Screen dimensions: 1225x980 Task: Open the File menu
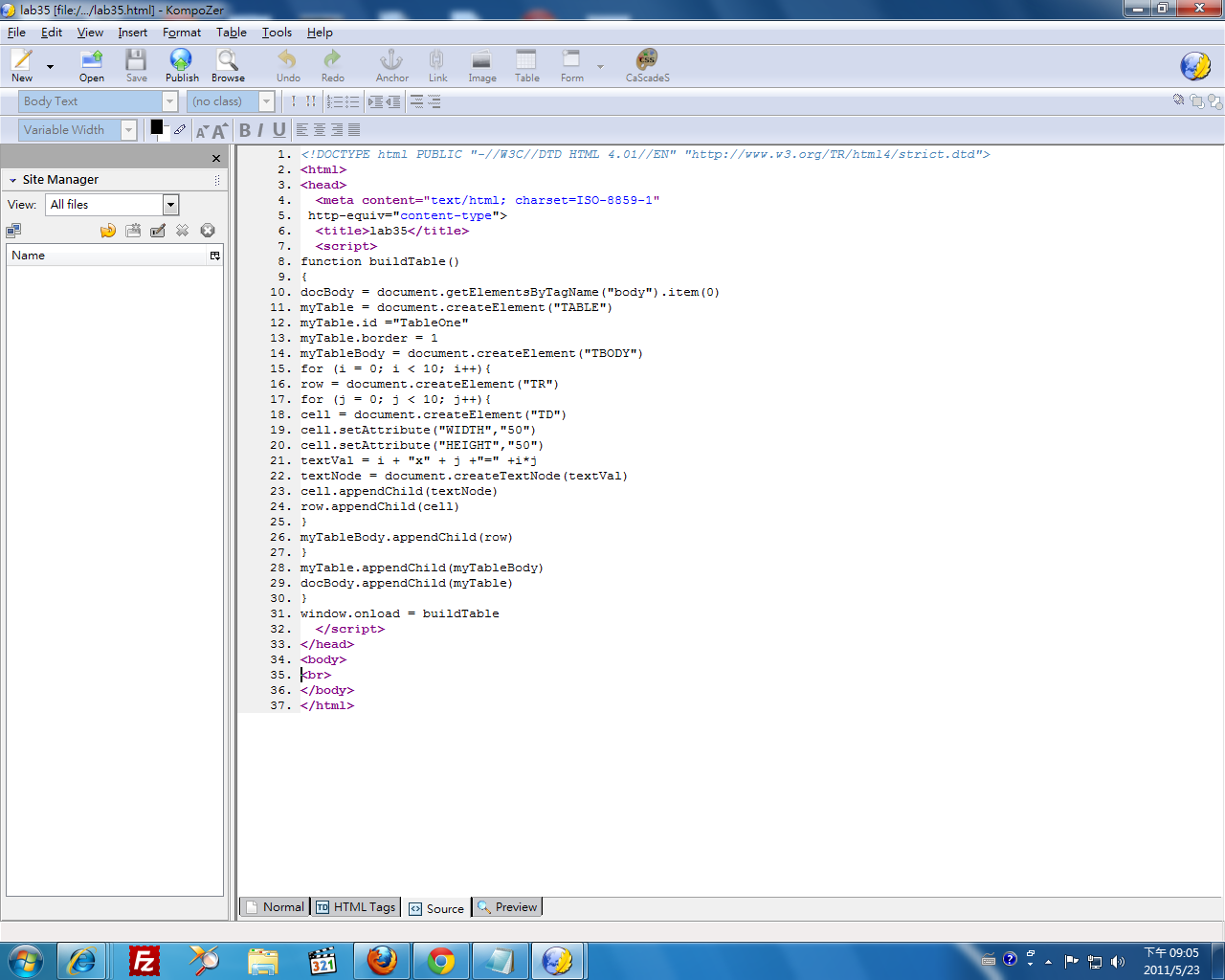[x=16, y=33]
